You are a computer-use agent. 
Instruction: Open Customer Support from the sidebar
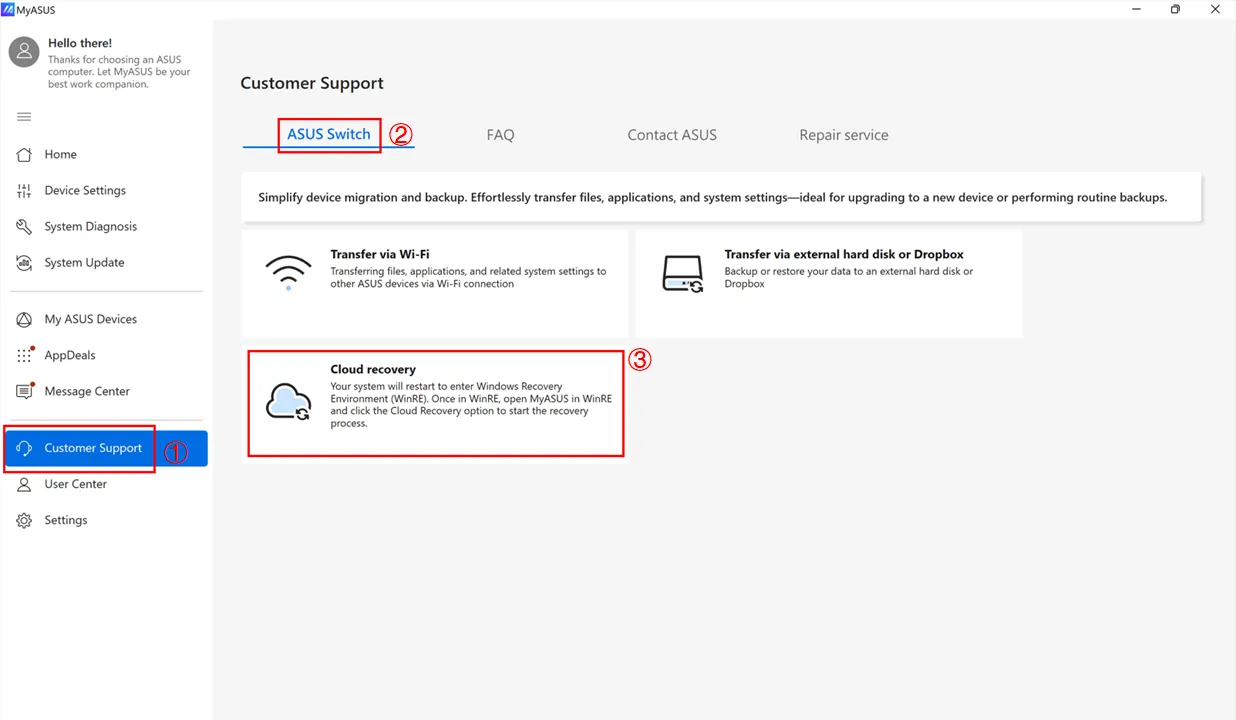click(x=91, y=448)
